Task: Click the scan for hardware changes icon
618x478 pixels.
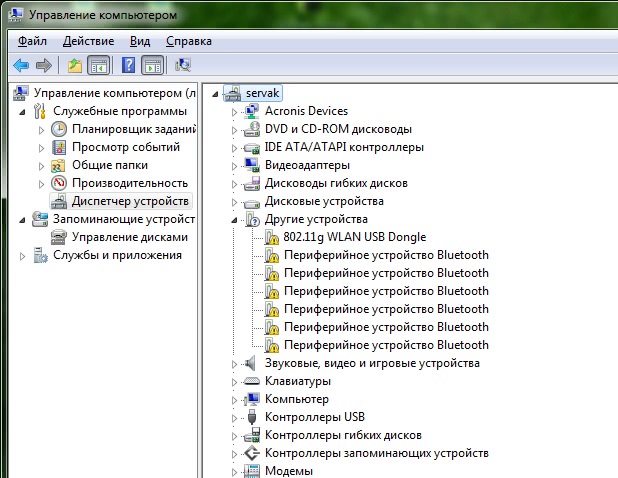Action: click(183, 65)
